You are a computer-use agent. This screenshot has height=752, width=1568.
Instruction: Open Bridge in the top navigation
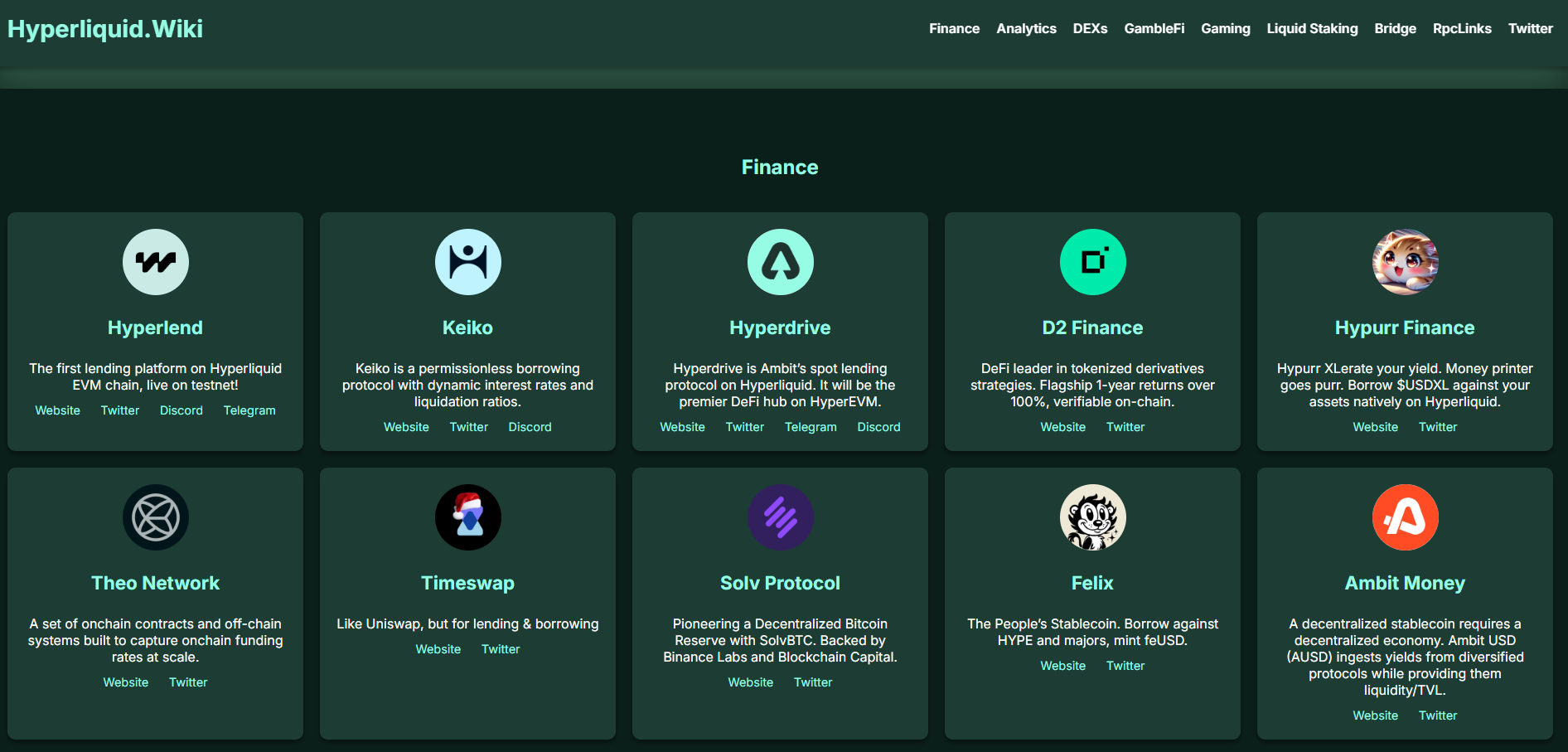click(x=1396, y=29)
